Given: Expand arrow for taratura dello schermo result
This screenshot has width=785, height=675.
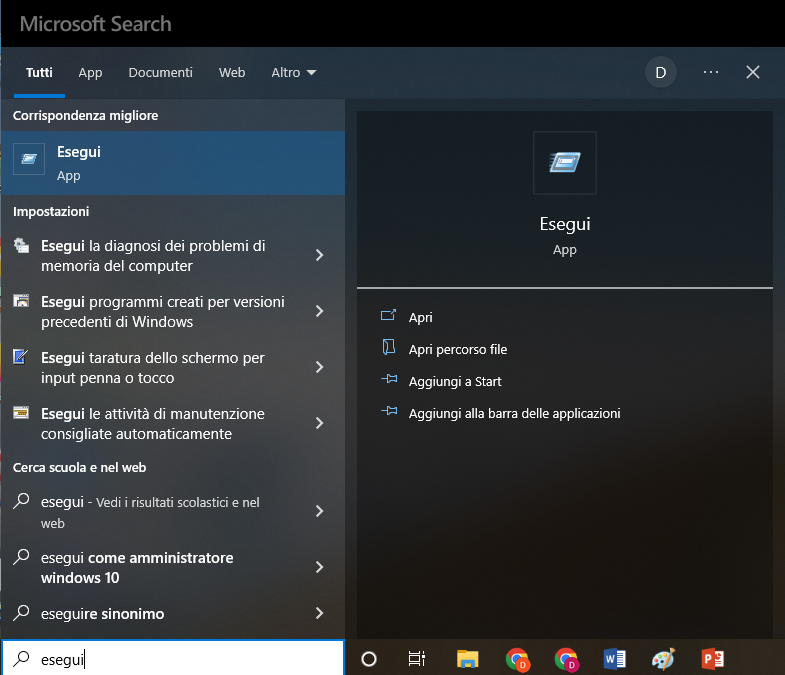Looking at the screenshot, I should pyautogui.click(x=319, y=368).
